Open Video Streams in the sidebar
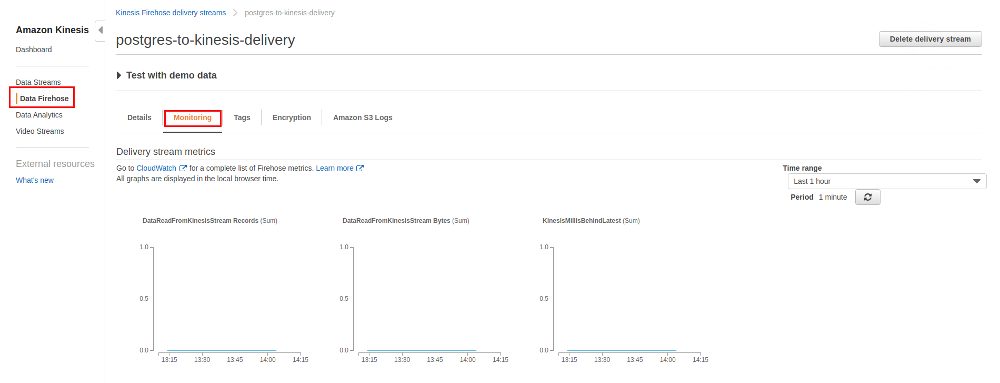This screenshot has width=1000, height=383. 40,131
